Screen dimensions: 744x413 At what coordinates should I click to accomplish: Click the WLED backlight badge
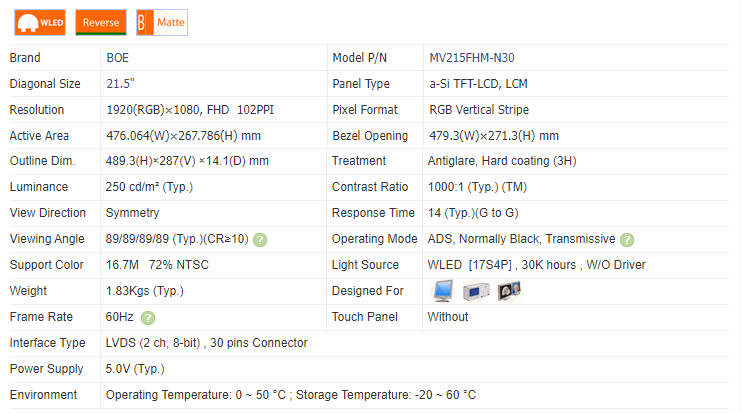click(x=40, y=22)
